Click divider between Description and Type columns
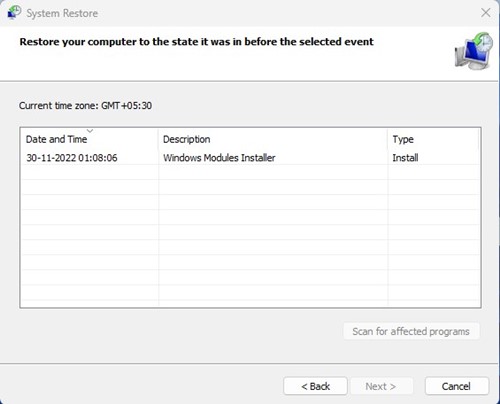Image resolution: width=500 pixels, height=404 pixels. click(388, 139)
